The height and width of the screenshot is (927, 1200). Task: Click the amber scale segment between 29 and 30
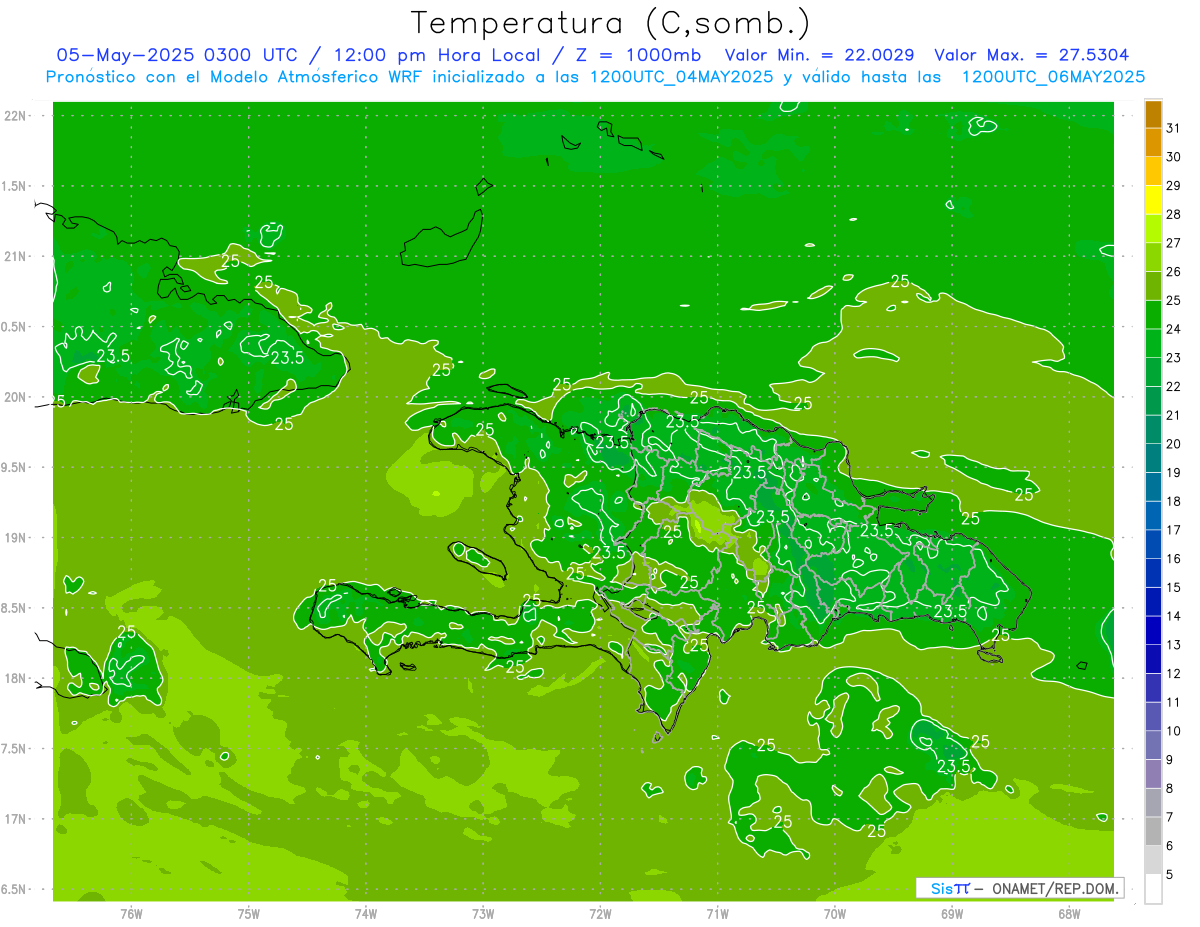[1153, 171]
